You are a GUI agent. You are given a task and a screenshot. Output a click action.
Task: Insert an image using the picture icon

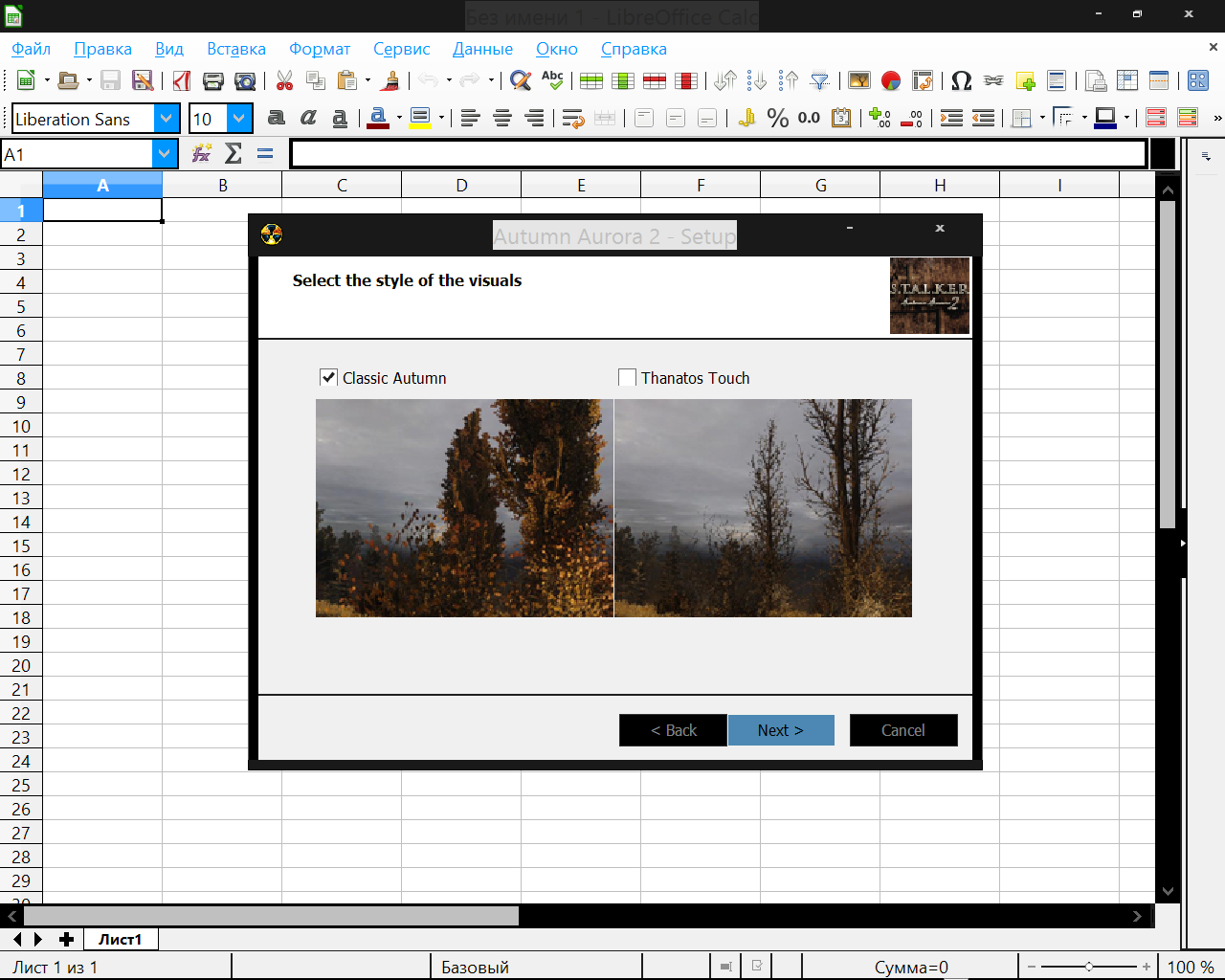click(x=859, y=80)
